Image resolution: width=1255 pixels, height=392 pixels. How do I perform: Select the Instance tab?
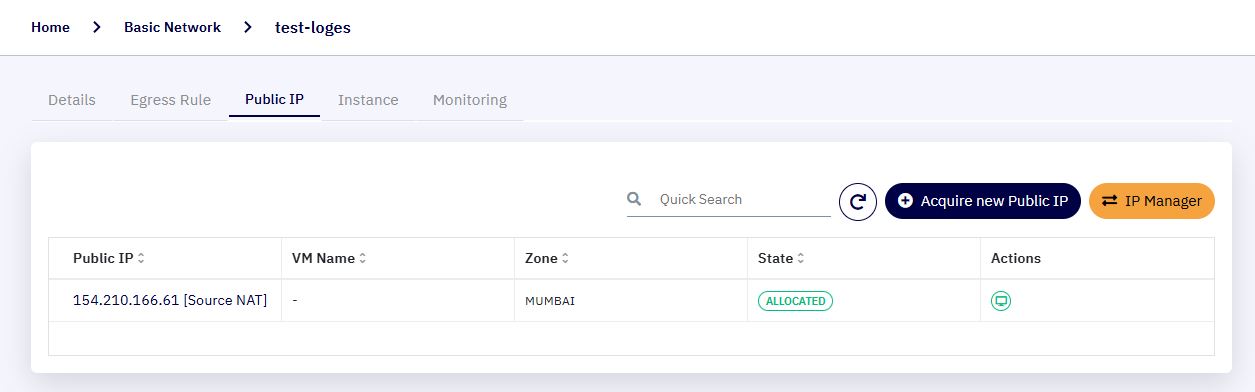click(368, 100)
